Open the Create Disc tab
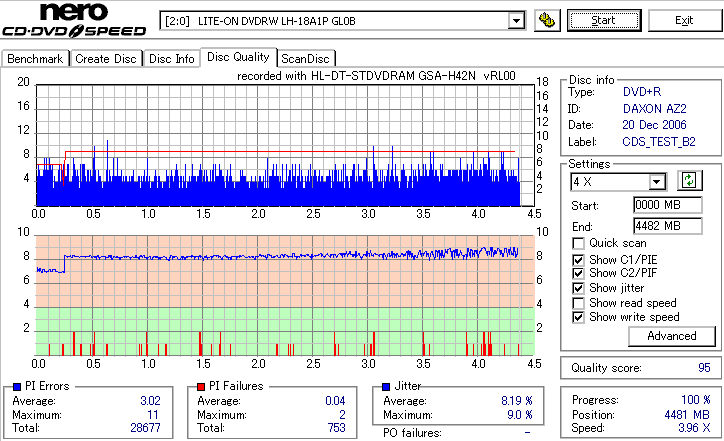724x441 pixels. [x=106, y=59]
